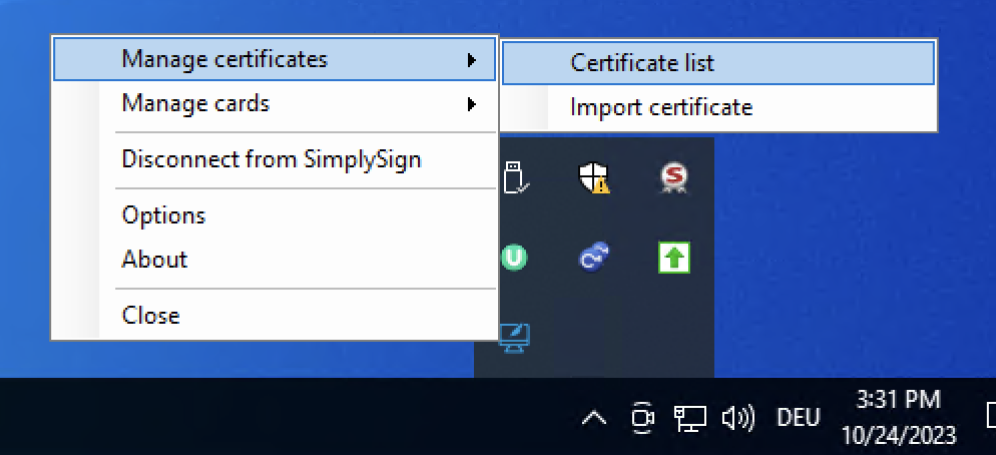Click the blue monitor with pen tray icon

pyautogui.click(x=514, y=338)
